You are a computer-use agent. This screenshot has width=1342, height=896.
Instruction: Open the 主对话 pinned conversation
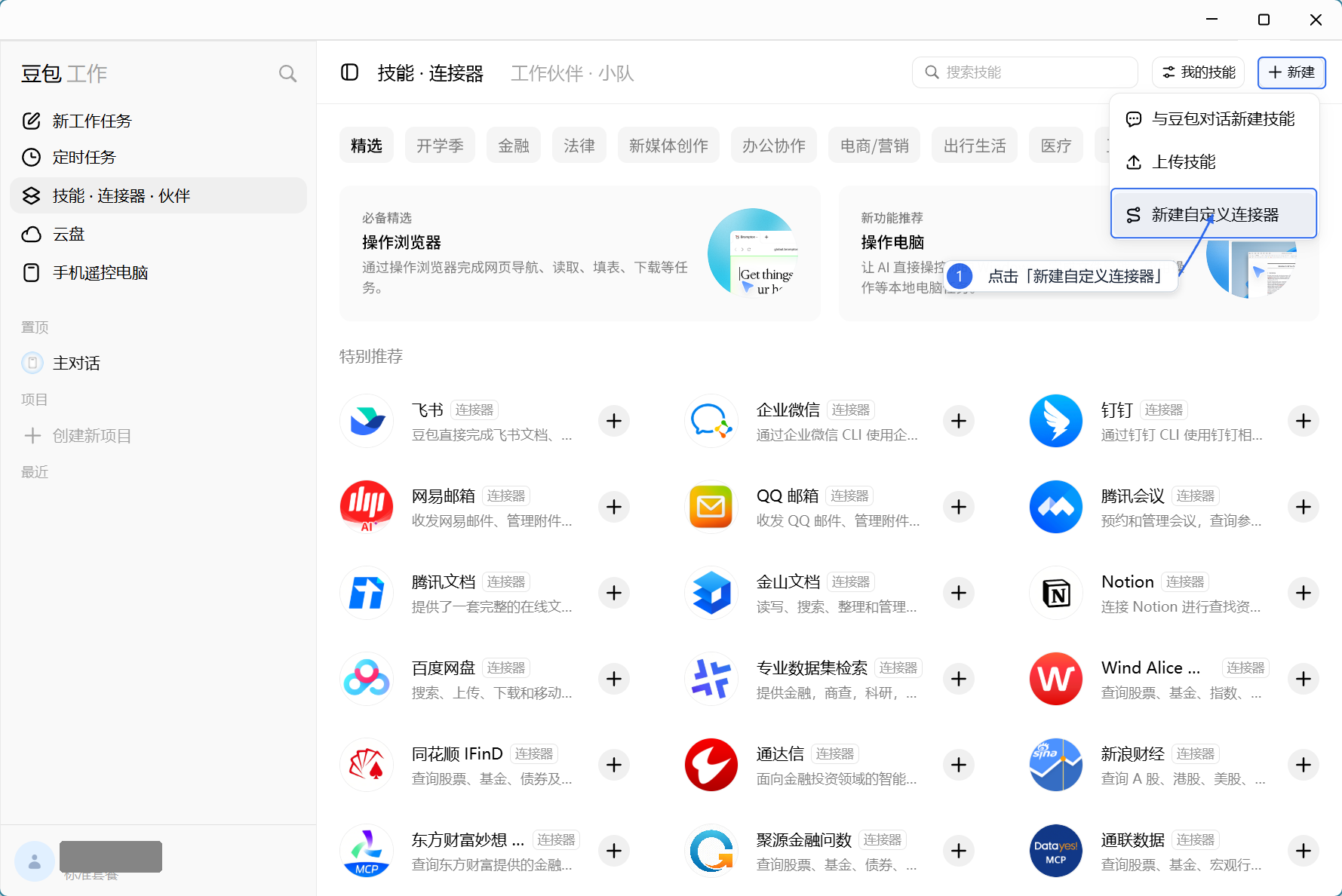[x=158, y=363]
